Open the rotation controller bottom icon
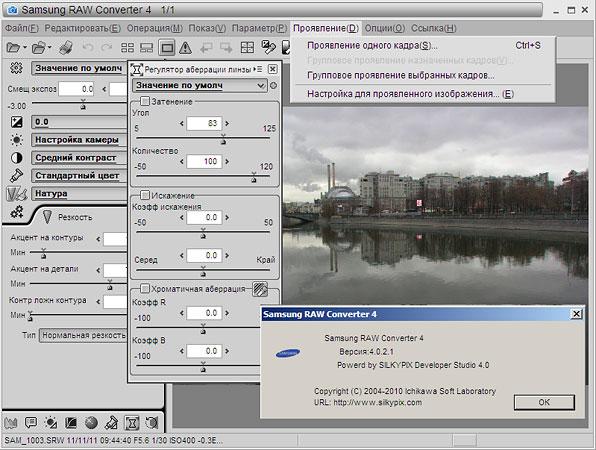The height and width of the screenshot is (450, 596). [152, 423]
